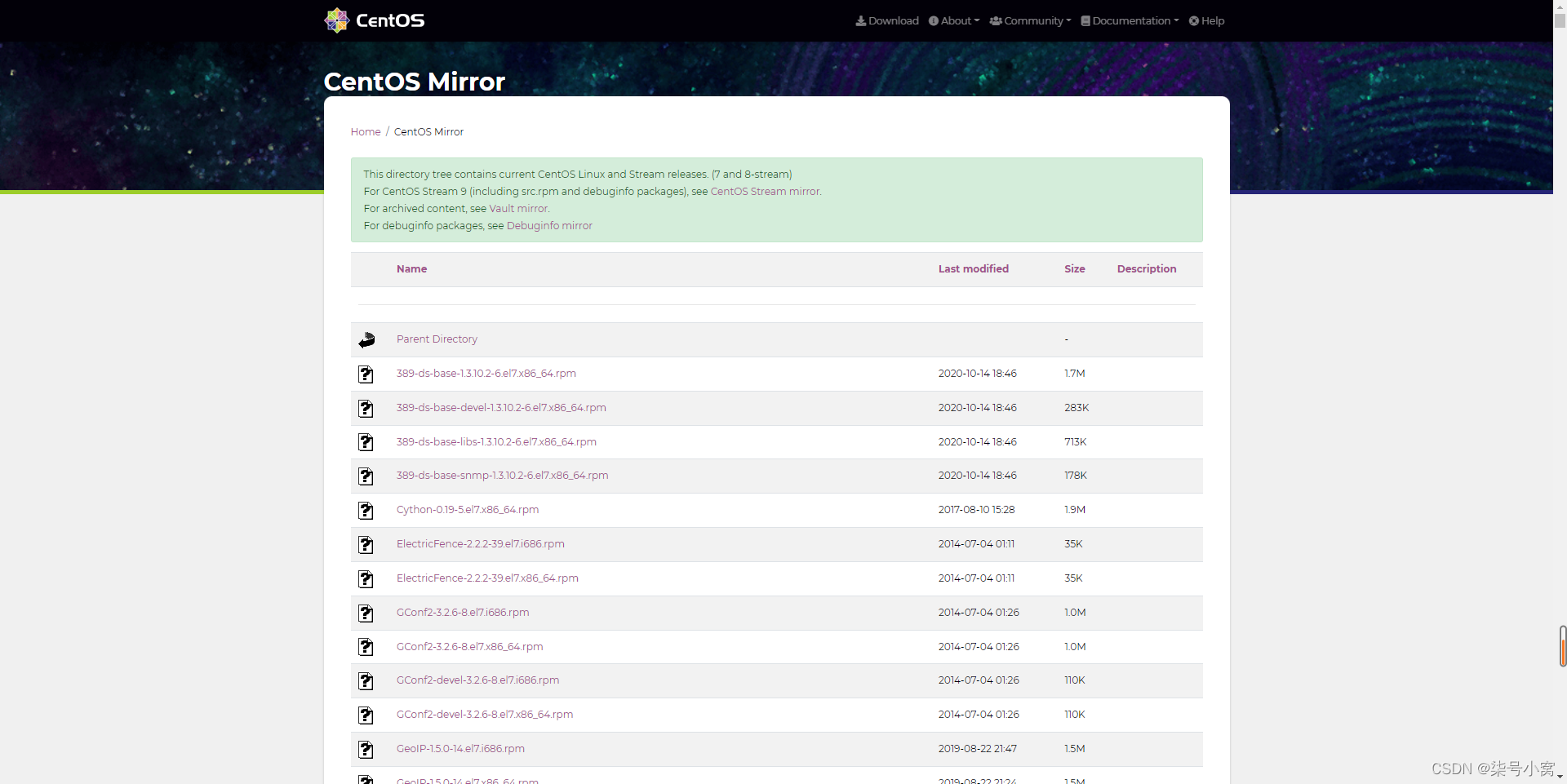Click the file icon beside GeoIP-1.5.0 rpm
1567x784 pixels.
click(x=366, y=749)
